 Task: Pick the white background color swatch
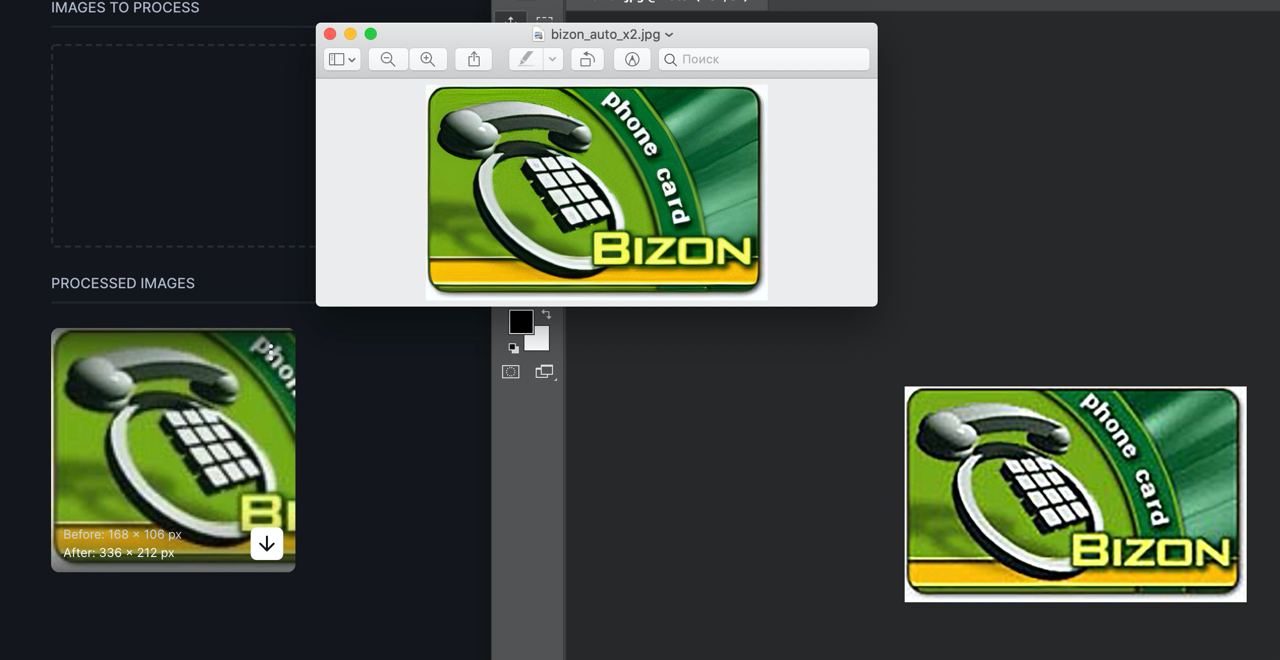point(540,341)
